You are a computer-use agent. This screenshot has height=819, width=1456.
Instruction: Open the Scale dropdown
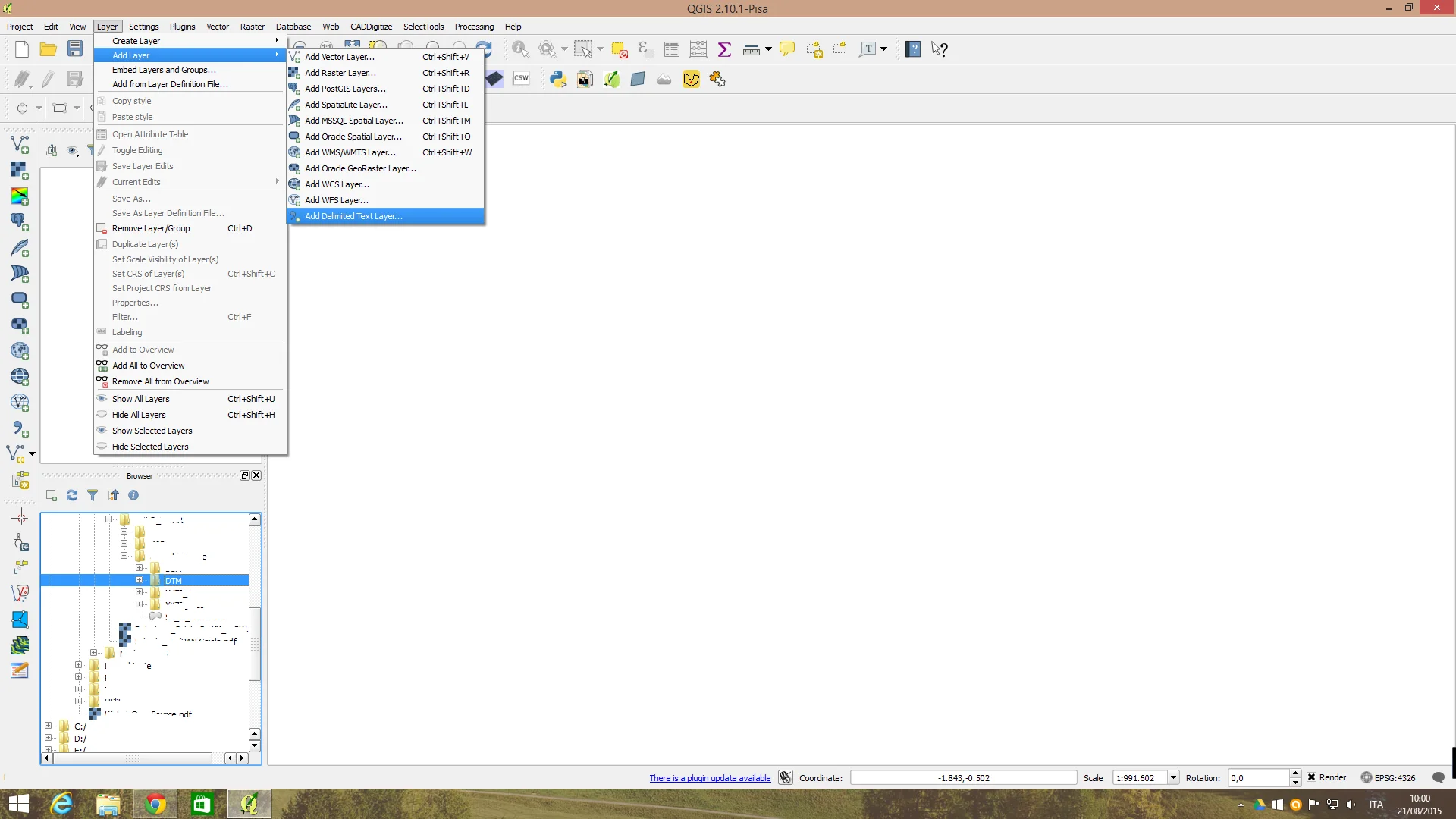coord(1173,777)
